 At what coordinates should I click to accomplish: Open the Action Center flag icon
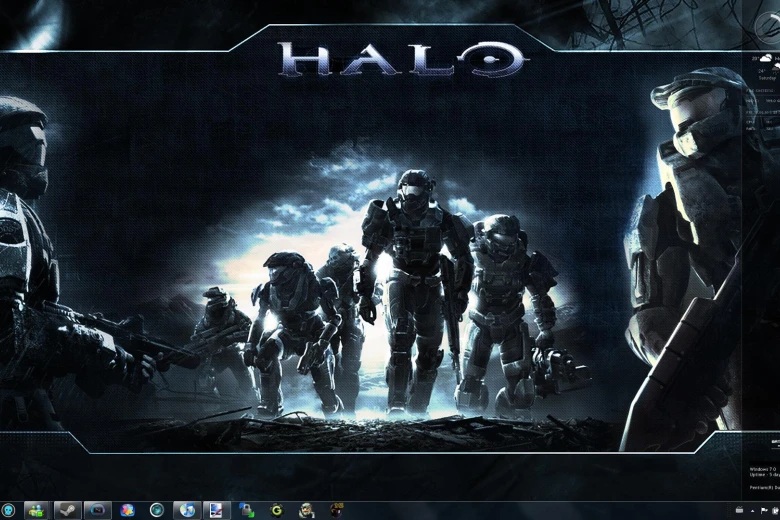coord(764,511)
